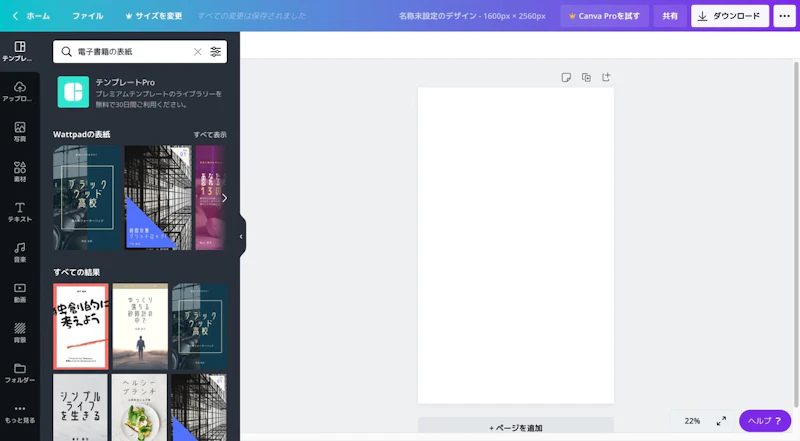The image size is (800, 441).
Task: Clear the template search field
Action: [197, 52]
